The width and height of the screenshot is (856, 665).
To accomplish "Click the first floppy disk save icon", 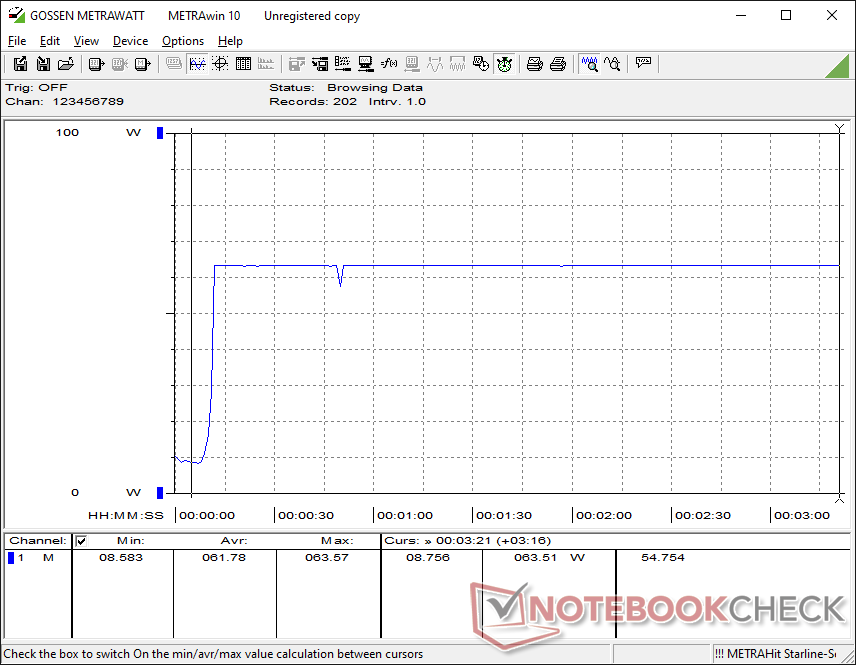I will (20, 64).
